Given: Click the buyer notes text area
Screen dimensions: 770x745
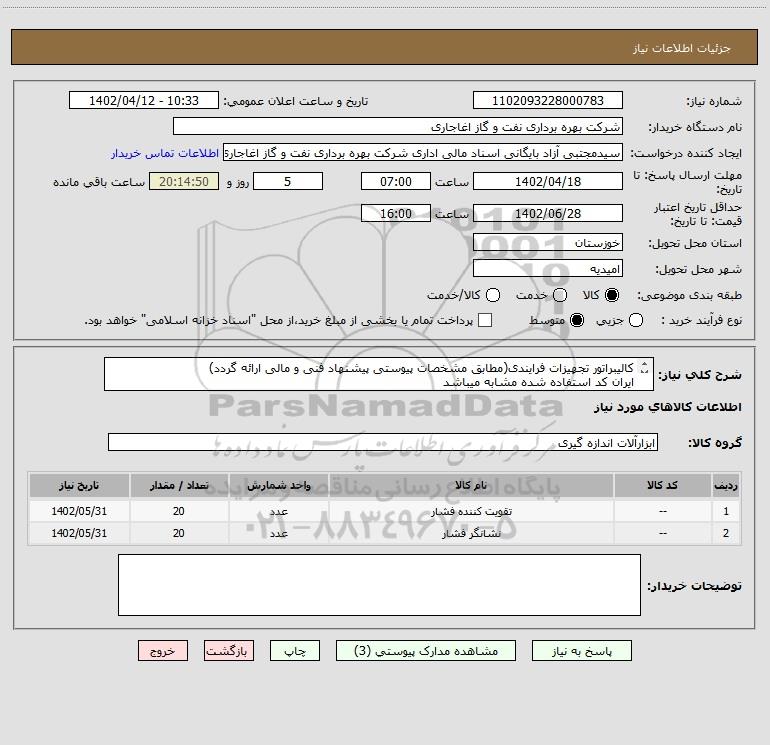Looking at the screenshot, I should (379, 584).
